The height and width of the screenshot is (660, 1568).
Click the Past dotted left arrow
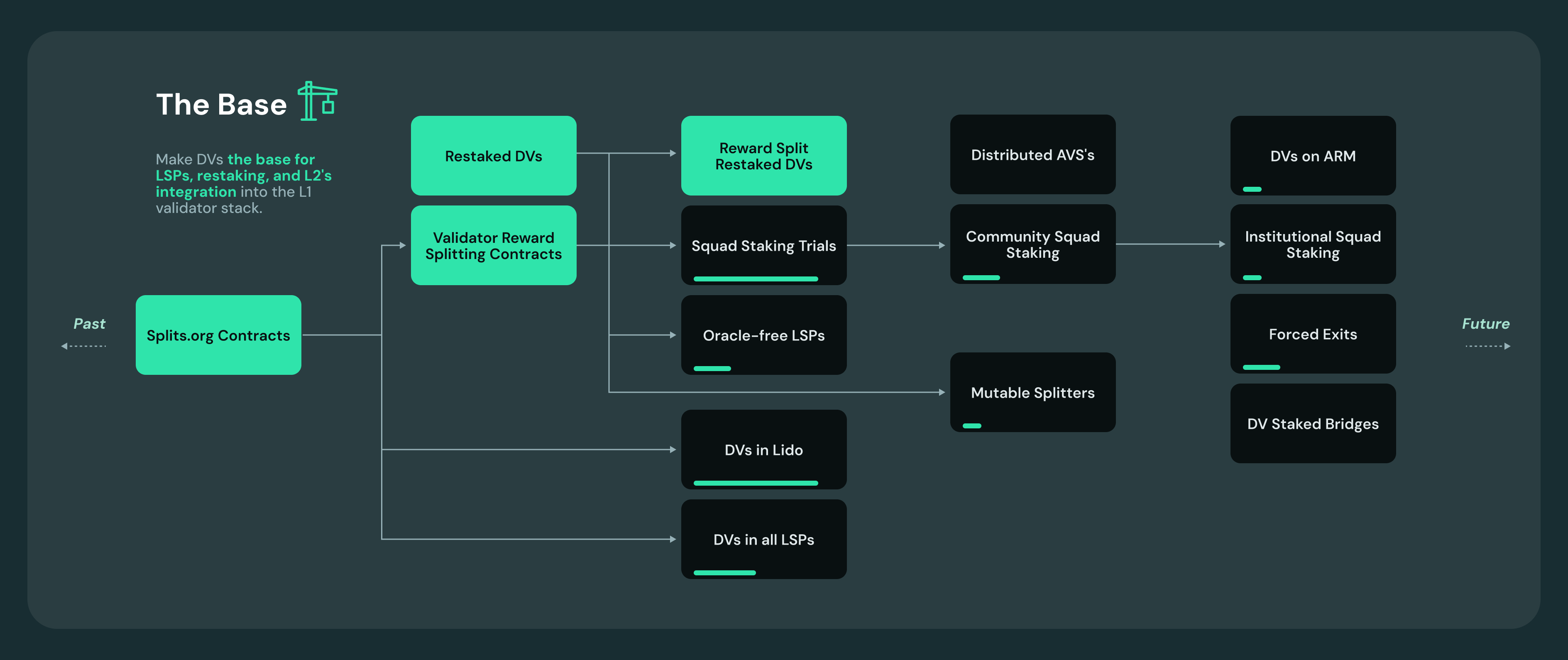coord(84,346)
